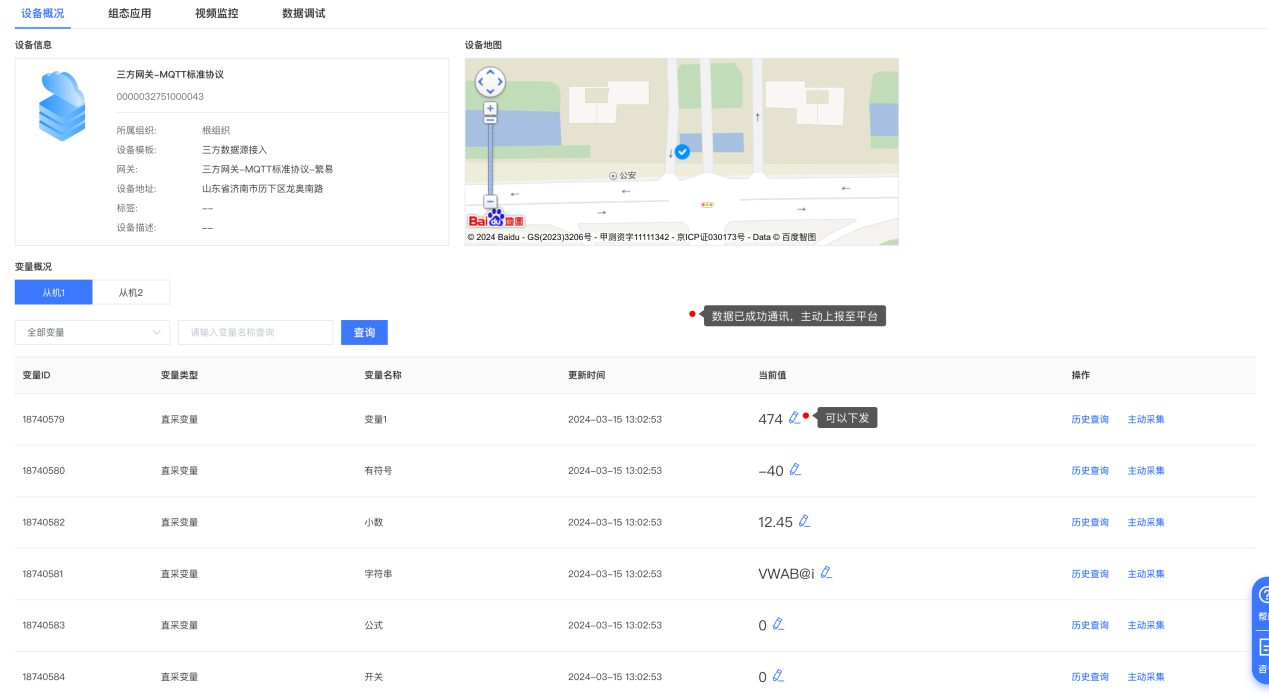Click 主动采集 for the 字符串 variable
The height and width of the screenshot is (696, 1269).
click(x=1146, y=574)
